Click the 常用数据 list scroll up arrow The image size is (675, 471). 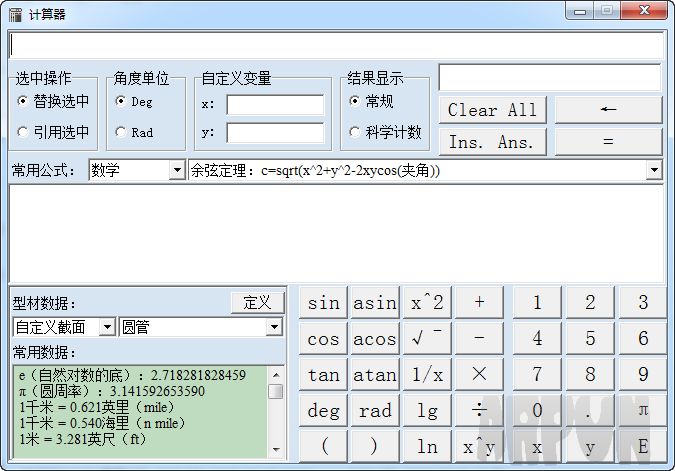(x=276, y=375)
